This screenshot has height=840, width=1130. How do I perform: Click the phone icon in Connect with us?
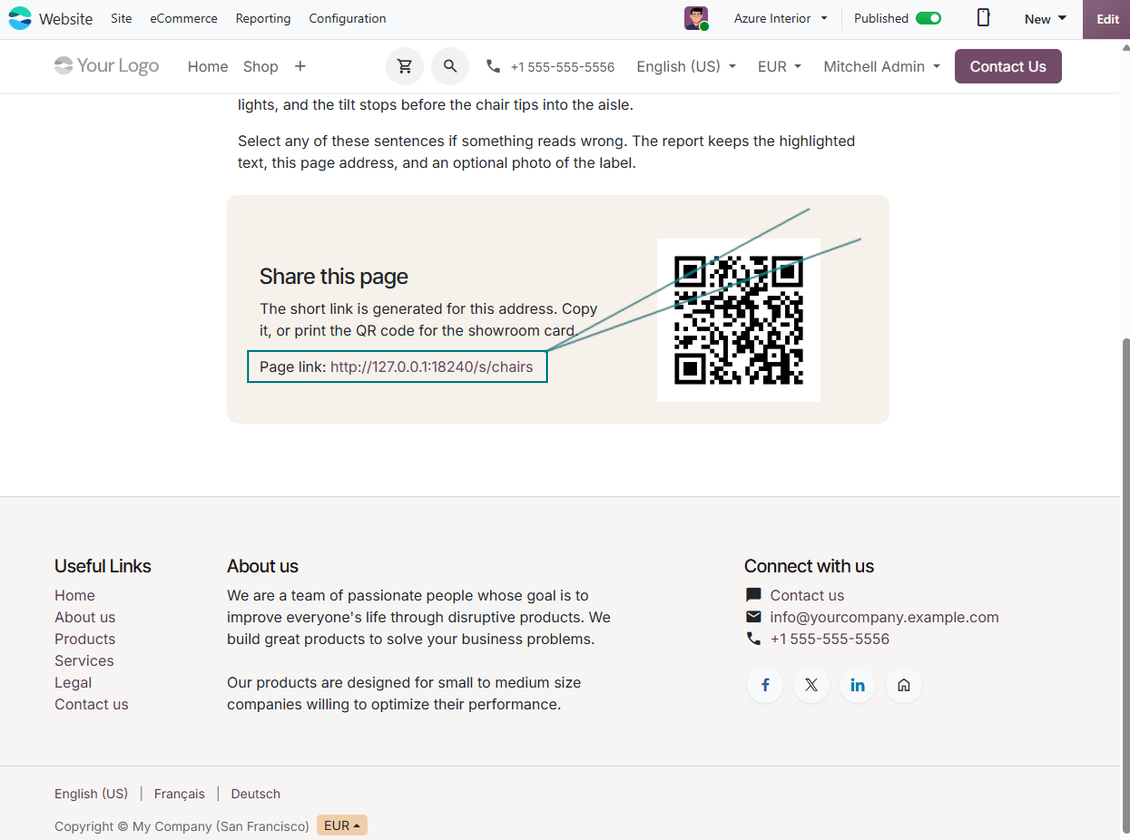click(753, 639)
